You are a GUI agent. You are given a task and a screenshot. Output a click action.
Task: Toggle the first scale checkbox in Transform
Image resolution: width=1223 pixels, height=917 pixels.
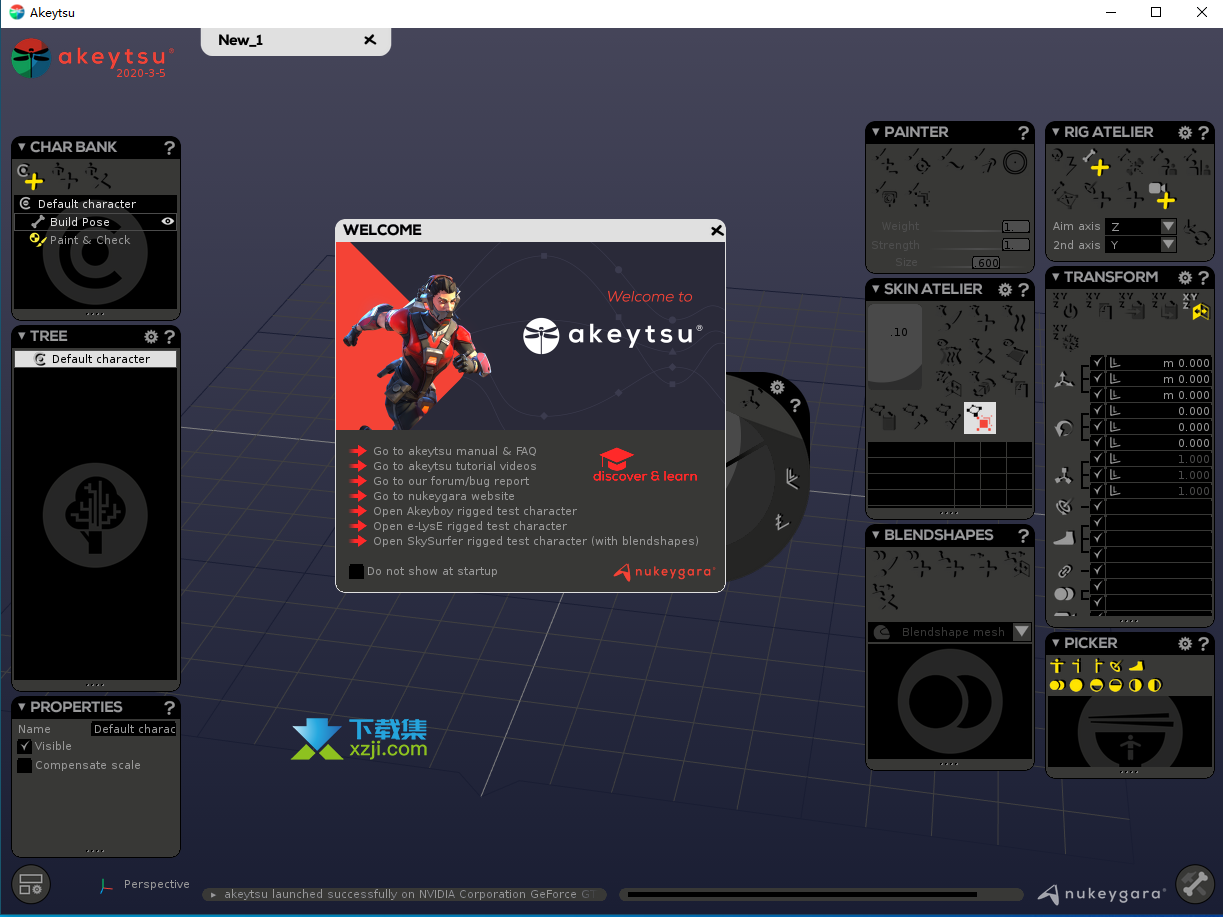coord(1098,459)
